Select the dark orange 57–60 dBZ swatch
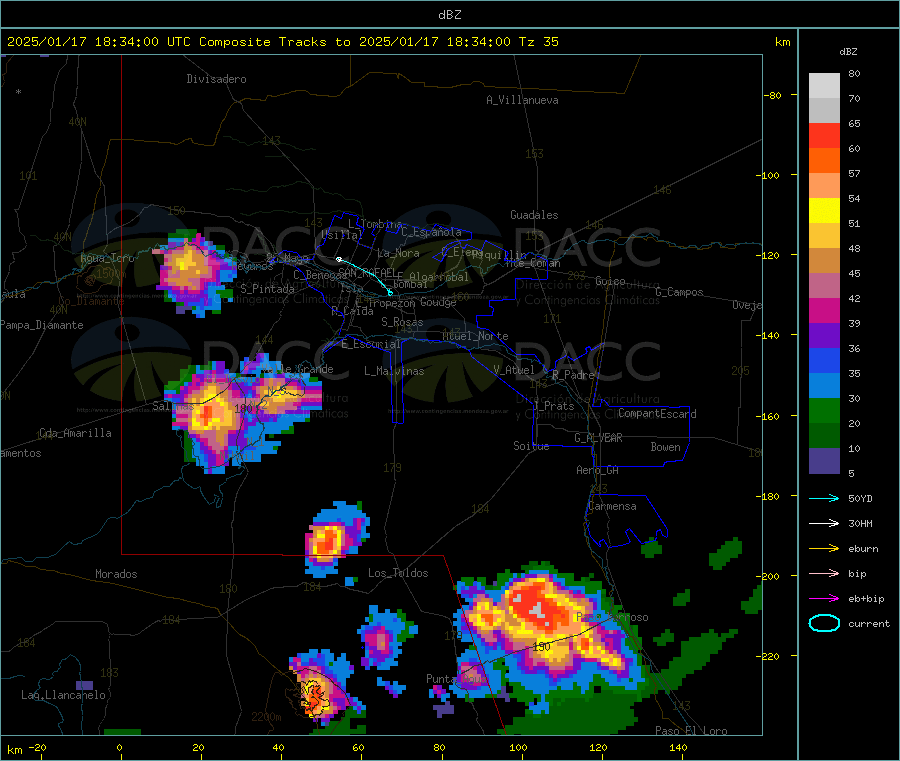The height and width of the screenshot is (761, 900). pyautogui.click(x=824, y=161)
